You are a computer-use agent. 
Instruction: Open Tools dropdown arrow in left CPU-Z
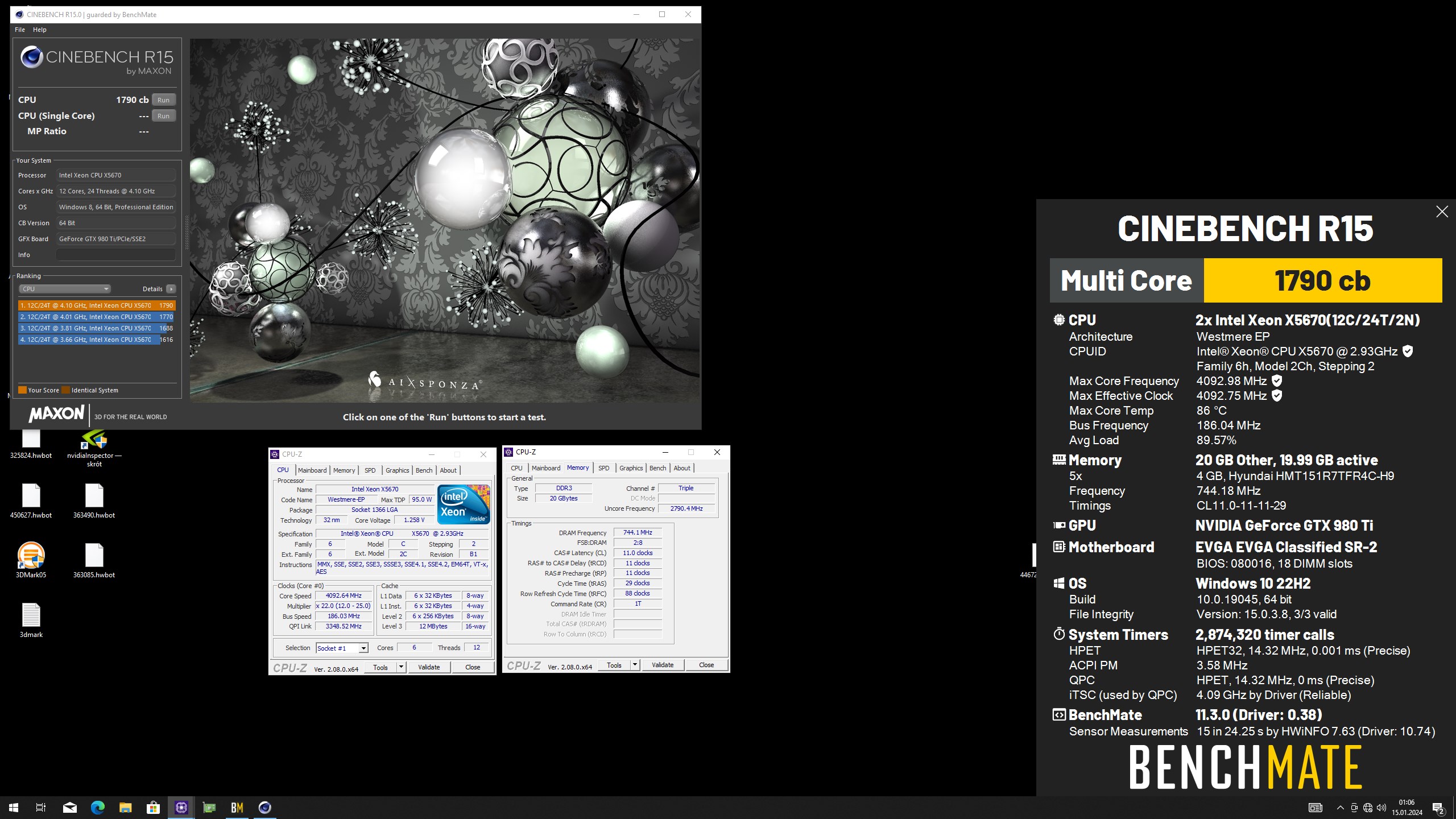401,667
